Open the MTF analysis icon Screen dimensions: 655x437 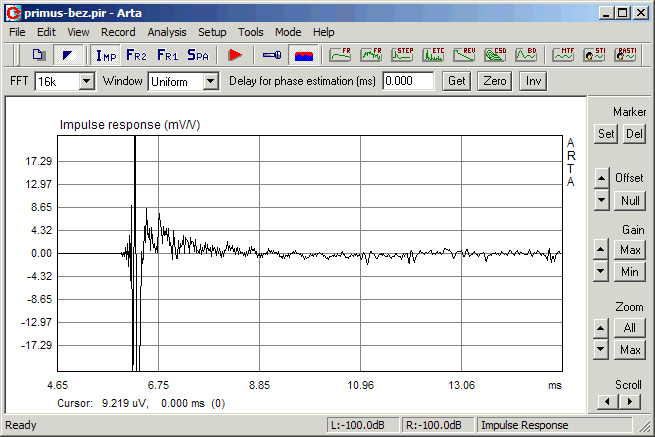coord(563,55)
